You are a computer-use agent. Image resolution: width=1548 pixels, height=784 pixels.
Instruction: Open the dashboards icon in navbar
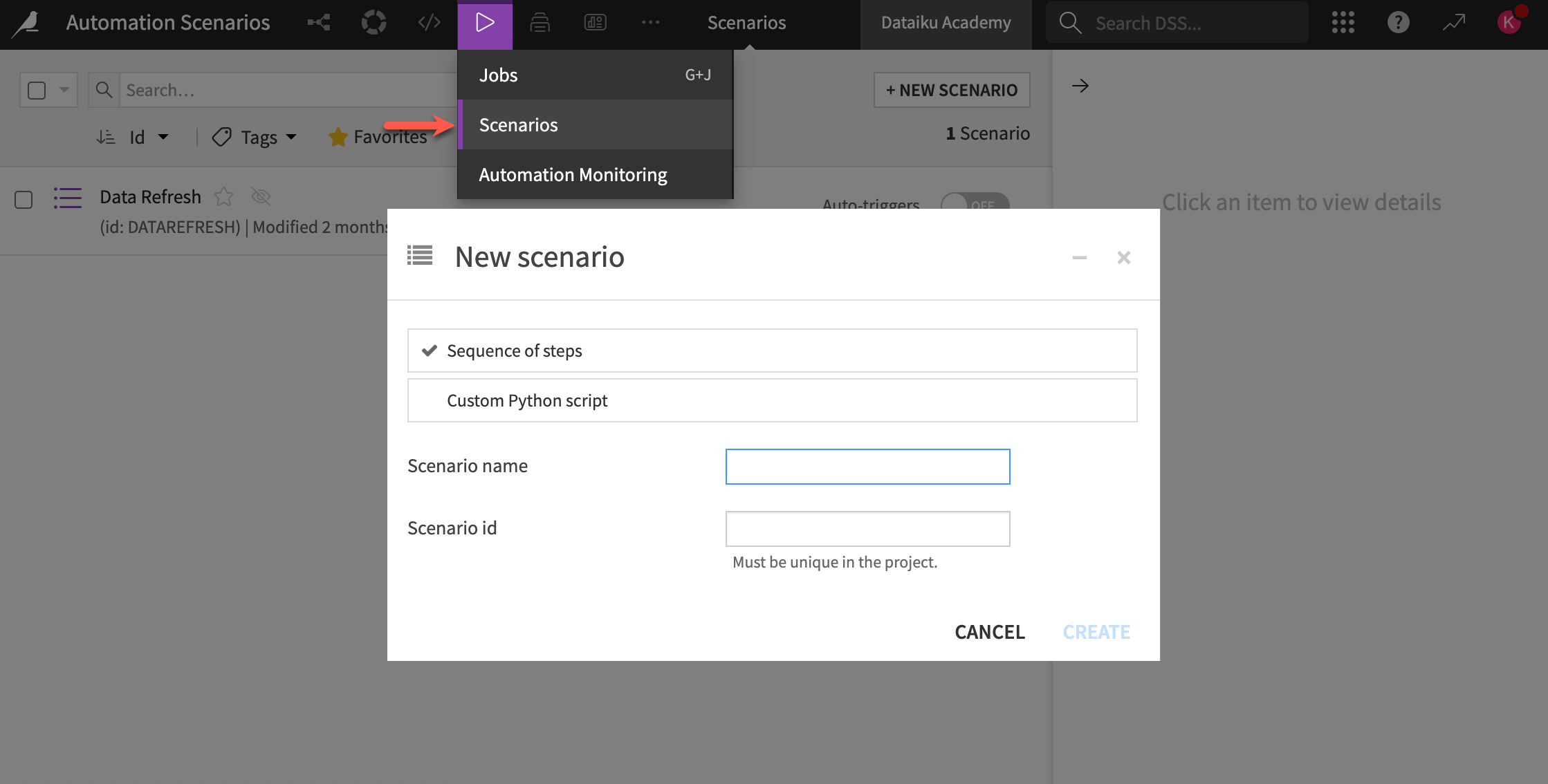click(x=596, y=23)
